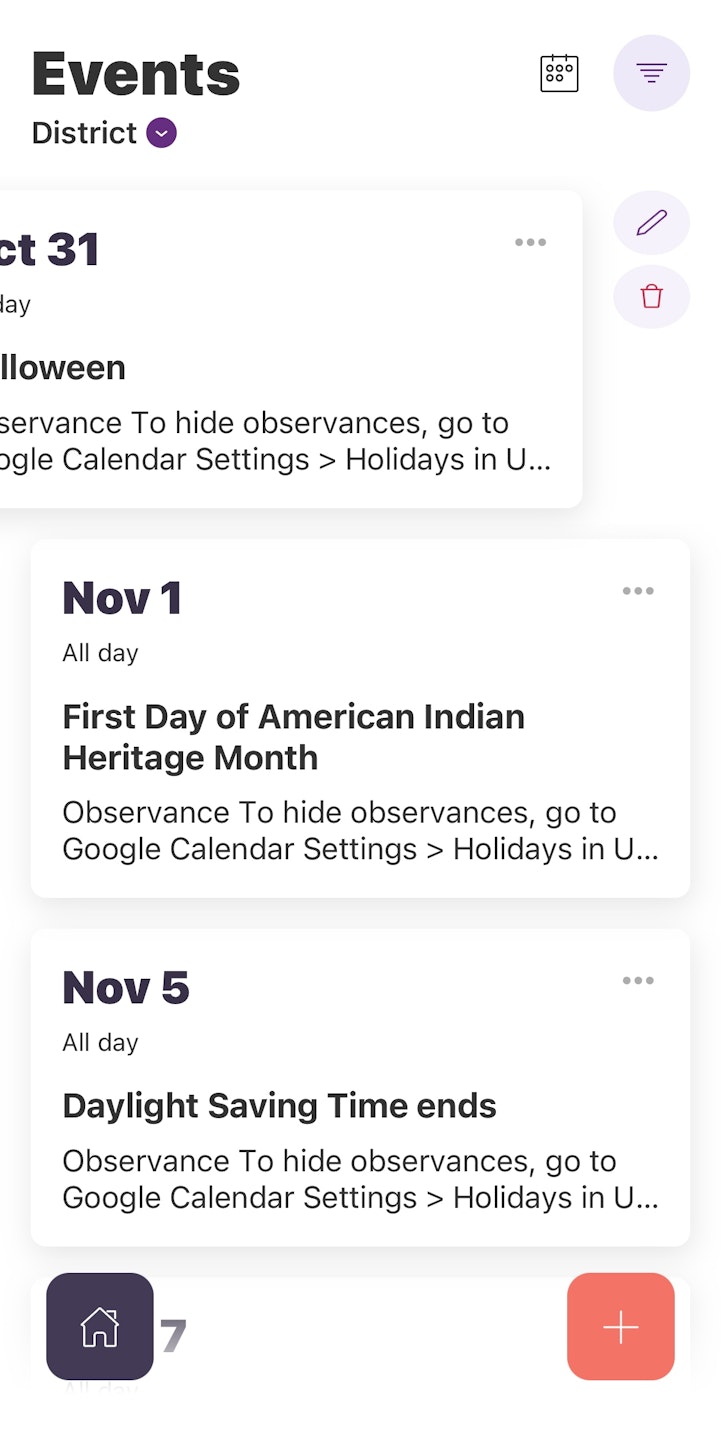Open Daylight Saving Time ends event
The image size is (721, 1440).
point(279,1106)
